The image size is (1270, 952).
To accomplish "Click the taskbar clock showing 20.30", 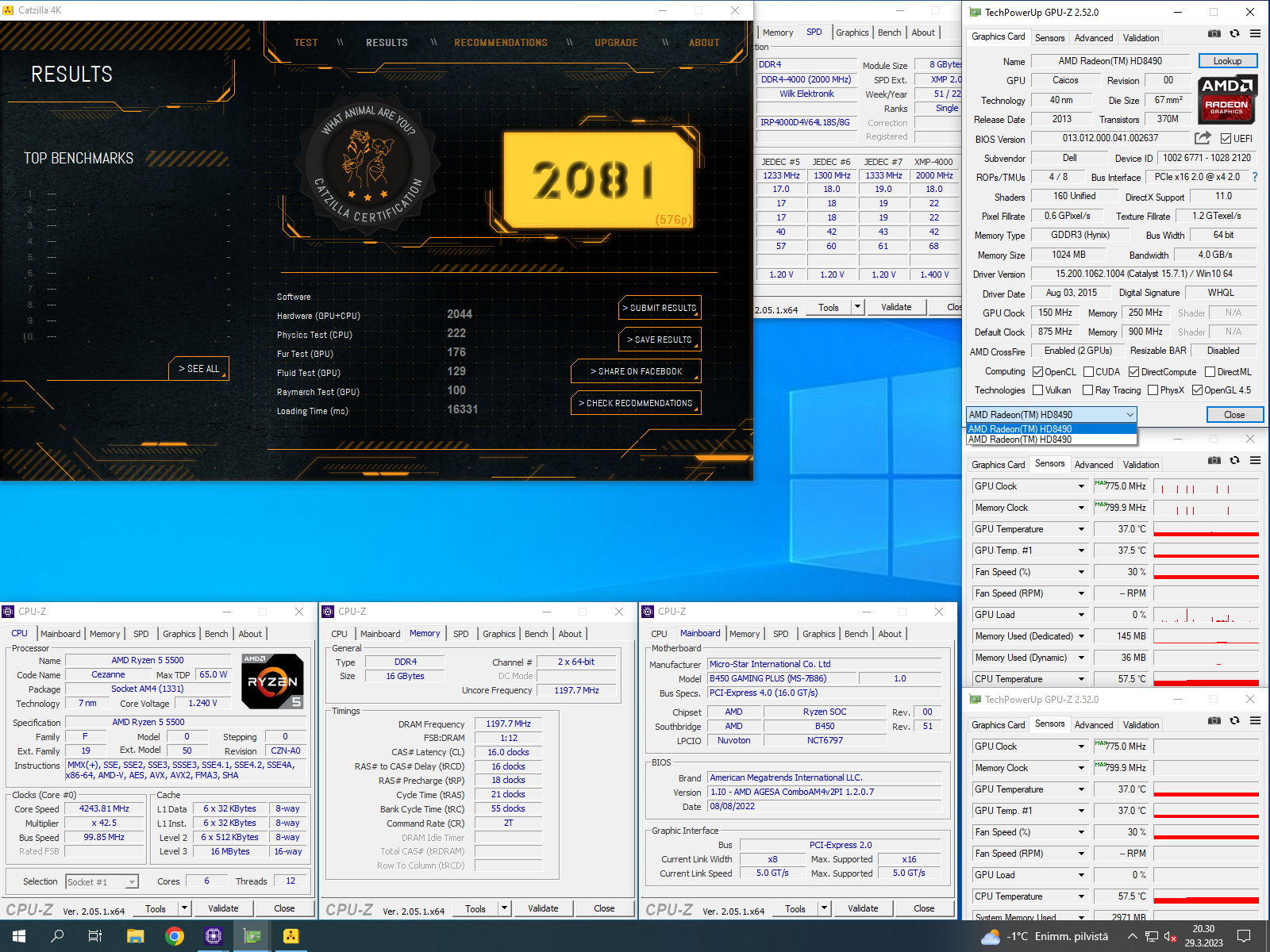I will [1203, 936].
